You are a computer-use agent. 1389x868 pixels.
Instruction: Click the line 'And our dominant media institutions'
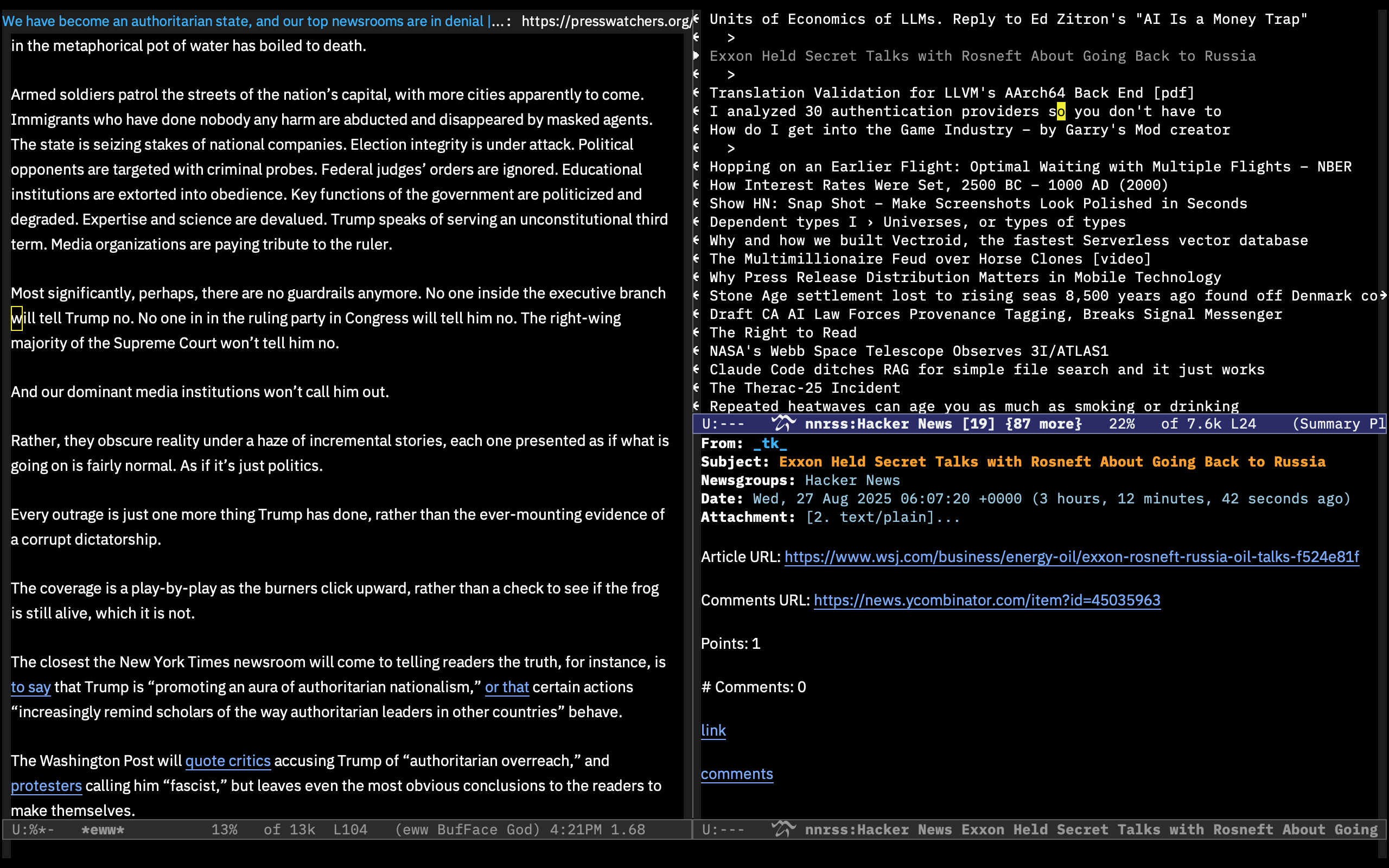pyautogui.click(x=200, y=392)
